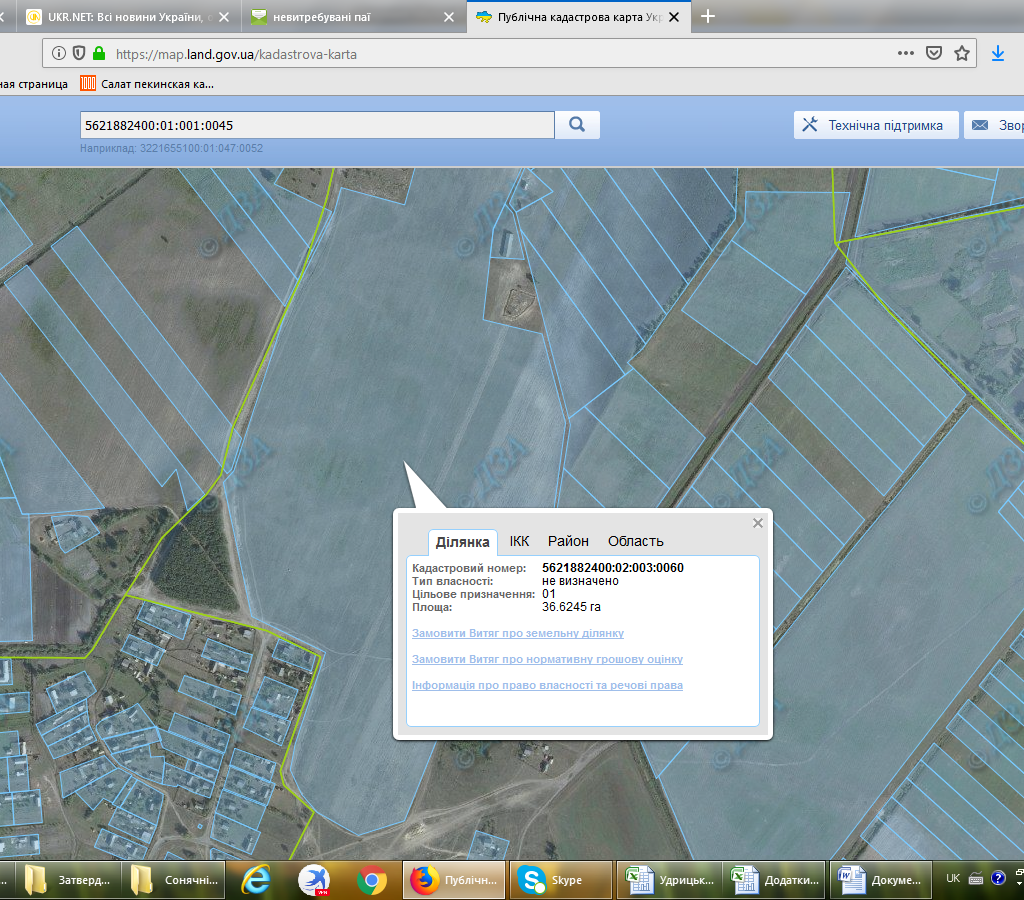The height and width of the screenshot is (900, 1024).
Task: Click the green padlock site security icon
Action: click(98, 54)
